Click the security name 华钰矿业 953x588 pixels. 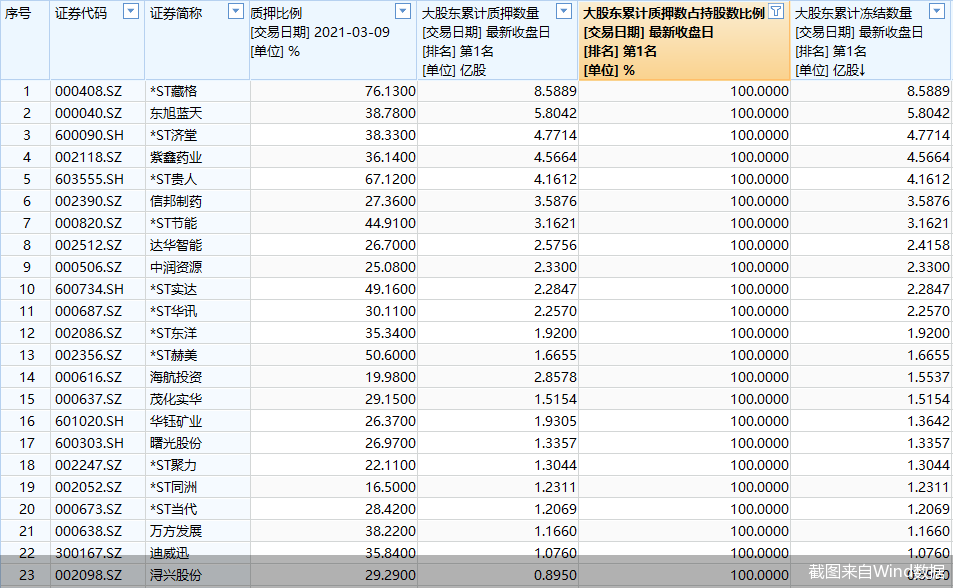[176, 421]
